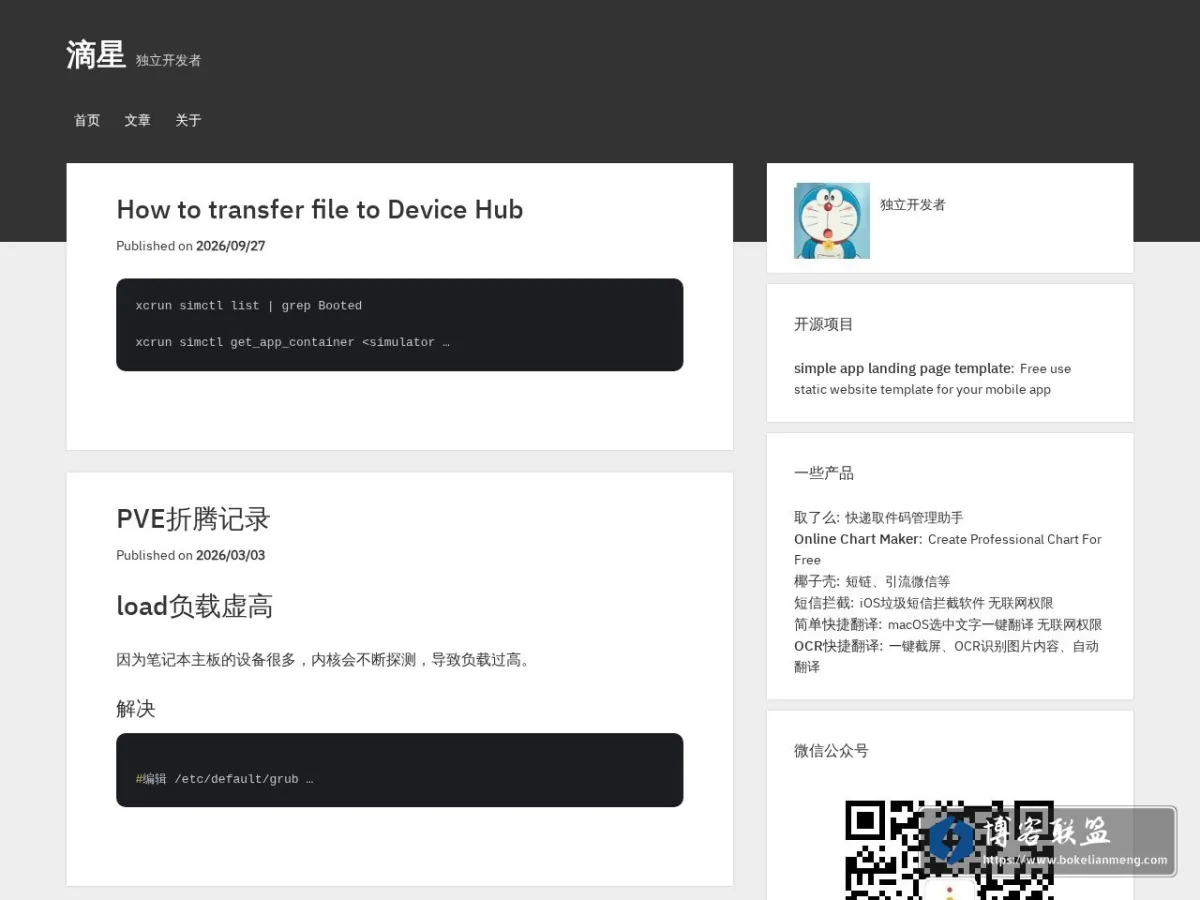Viewport: 1200px width, 900px height.
Task: Click the 一些产品 widget heading
Action: 824,473
